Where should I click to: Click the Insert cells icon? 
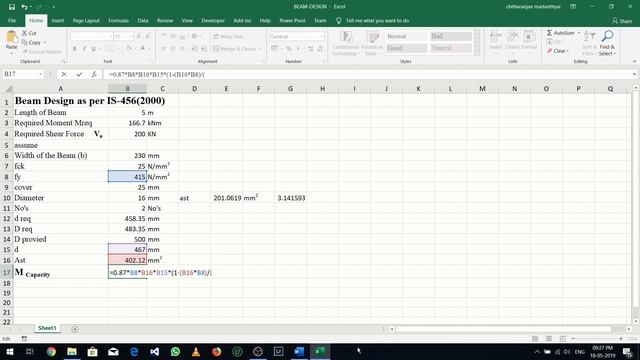[496, 37]
